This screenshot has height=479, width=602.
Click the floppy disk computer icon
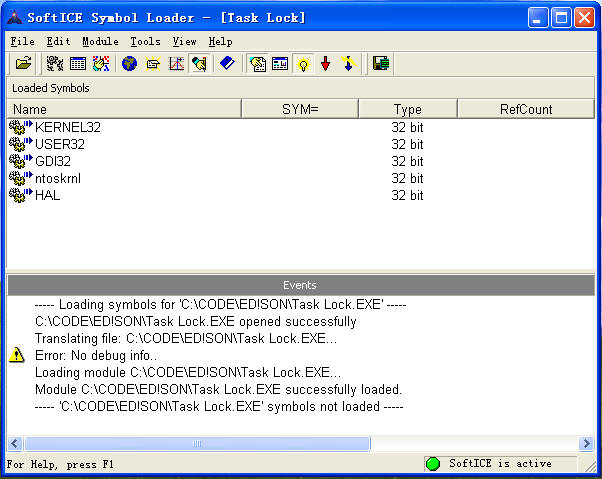pos(381,63)
